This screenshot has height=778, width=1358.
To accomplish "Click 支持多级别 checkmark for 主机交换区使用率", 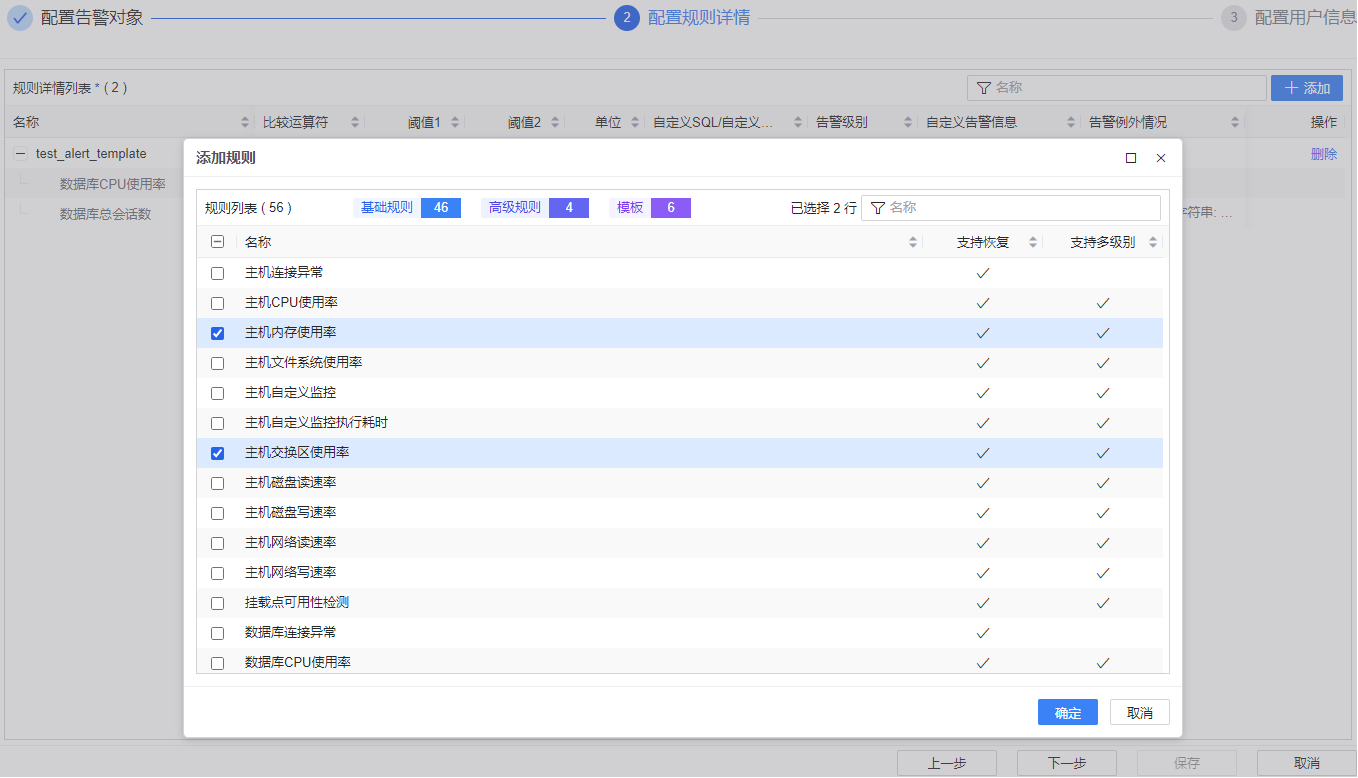I will click(x=1103, y=453).
